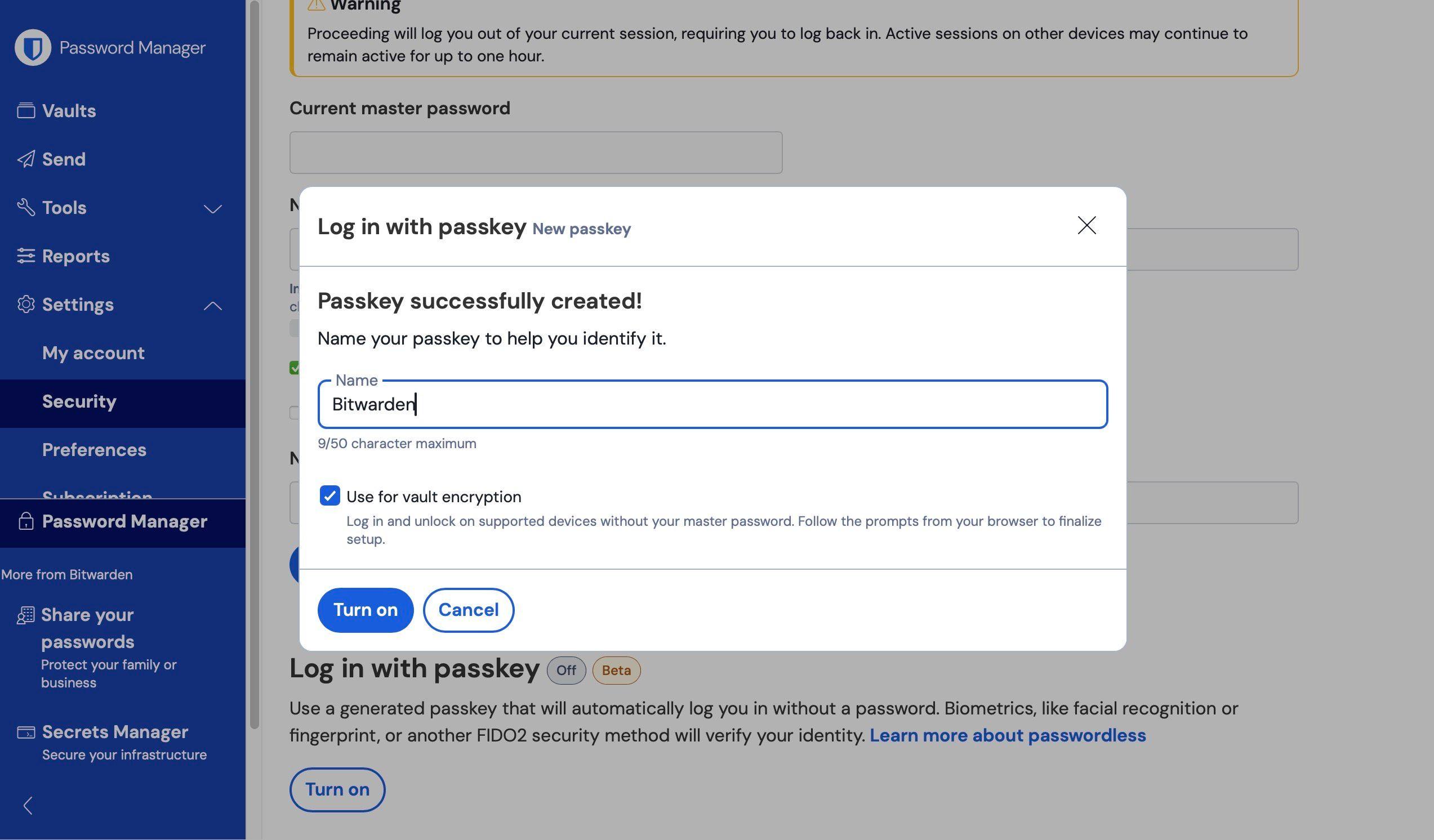Collapse the sidebar with the arrow
The image size is (1434, 840).
click(28, 805)
